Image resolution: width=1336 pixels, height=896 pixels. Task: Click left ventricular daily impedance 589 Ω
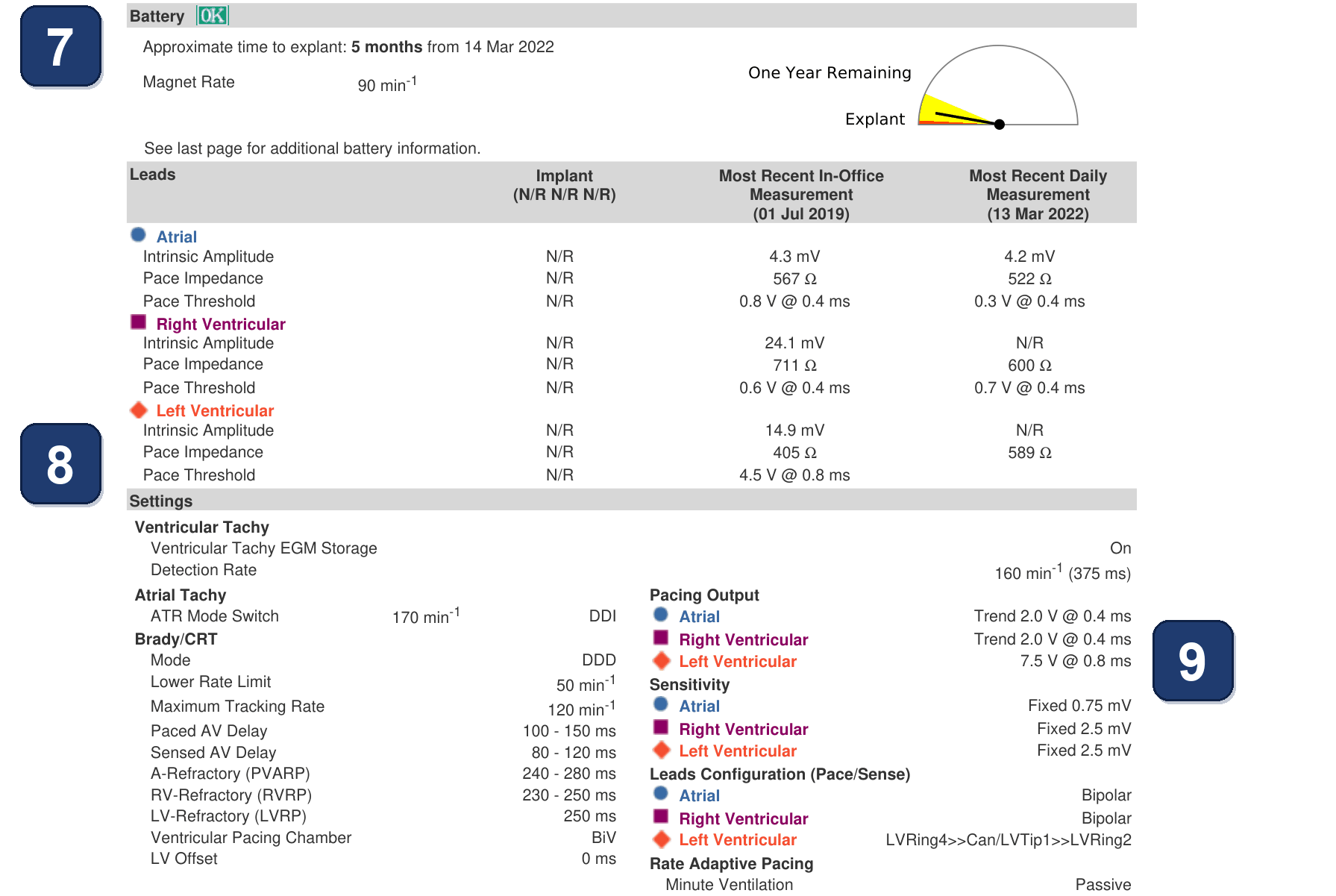tap(1029, 453)
